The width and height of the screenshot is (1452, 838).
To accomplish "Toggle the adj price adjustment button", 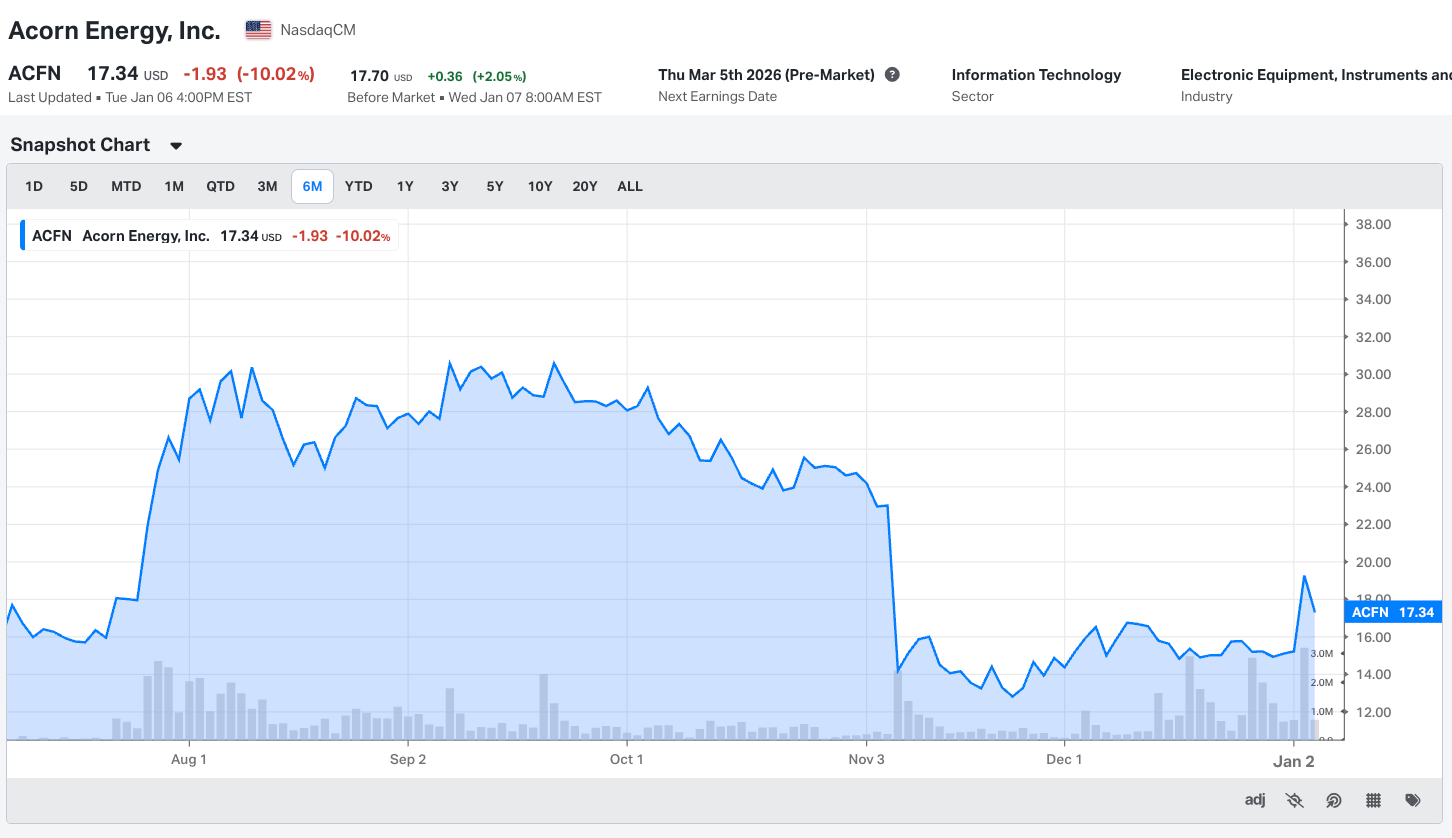I will point(1255,800).
